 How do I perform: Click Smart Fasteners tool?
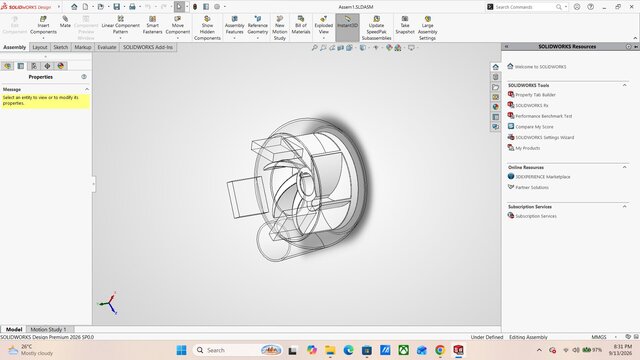point(152,25)
